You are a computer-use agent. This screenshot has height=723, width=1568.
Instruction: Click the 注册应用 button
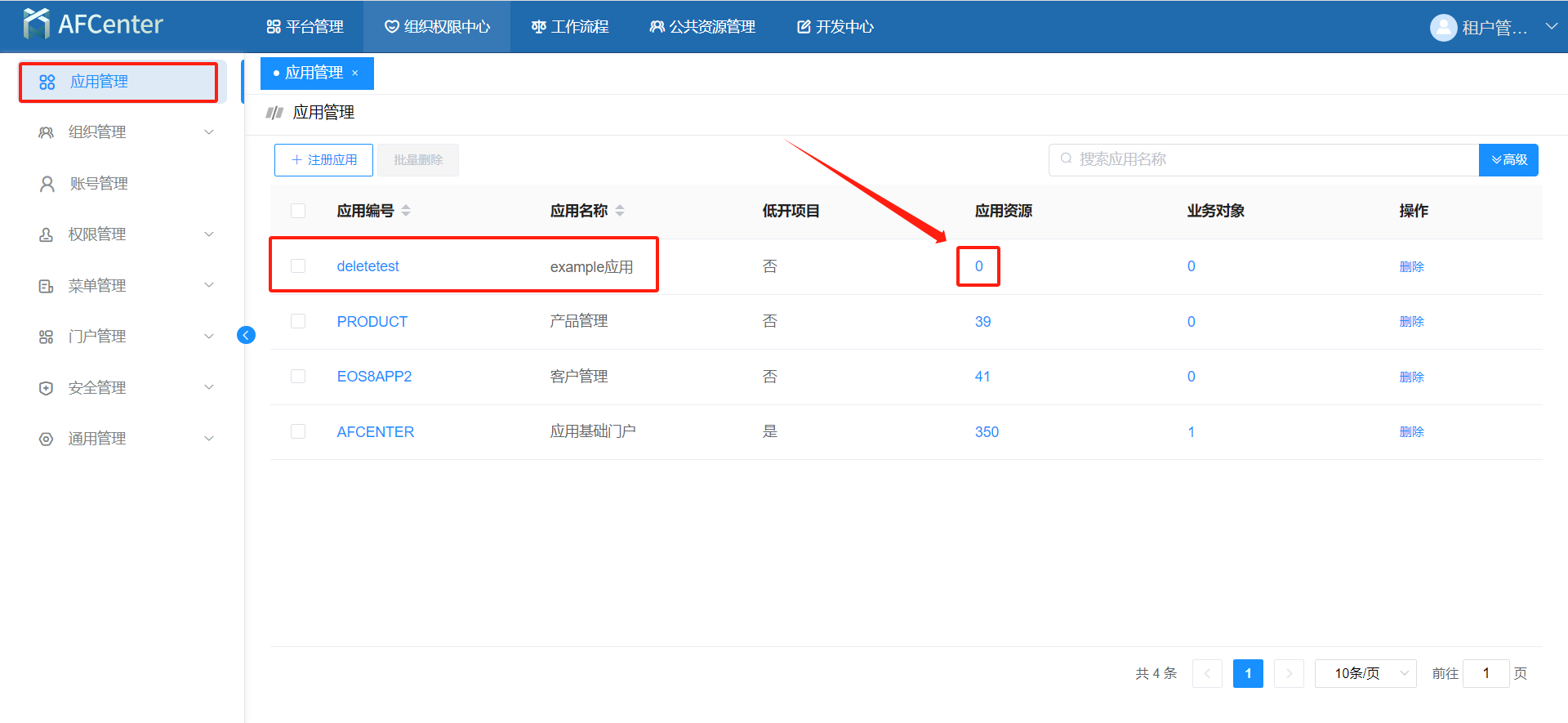(323, 160)
